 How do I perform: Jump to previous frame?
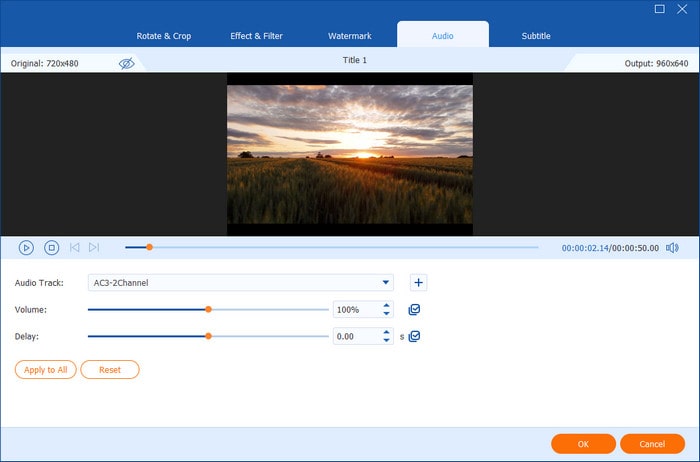pos(75,247)
